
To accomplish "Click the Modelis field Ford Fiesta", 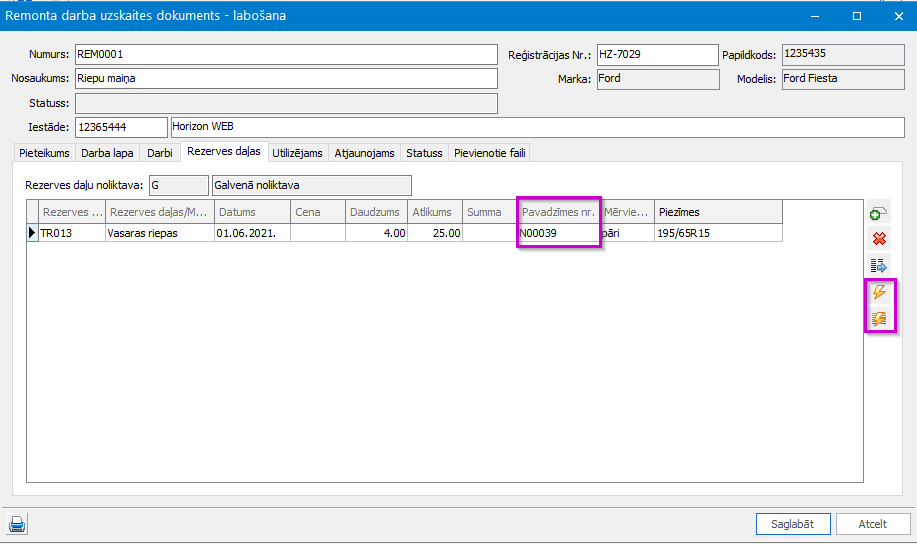I will pyautogui.click(x=843, y=80).
